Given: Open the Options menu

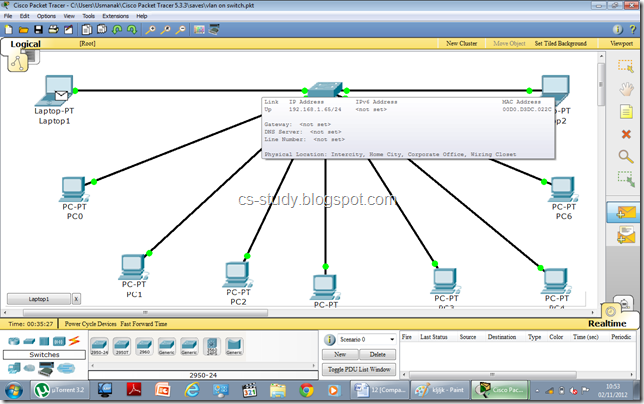Looking at the screenshot, I should pyautogui.click(x=46, y=16).
